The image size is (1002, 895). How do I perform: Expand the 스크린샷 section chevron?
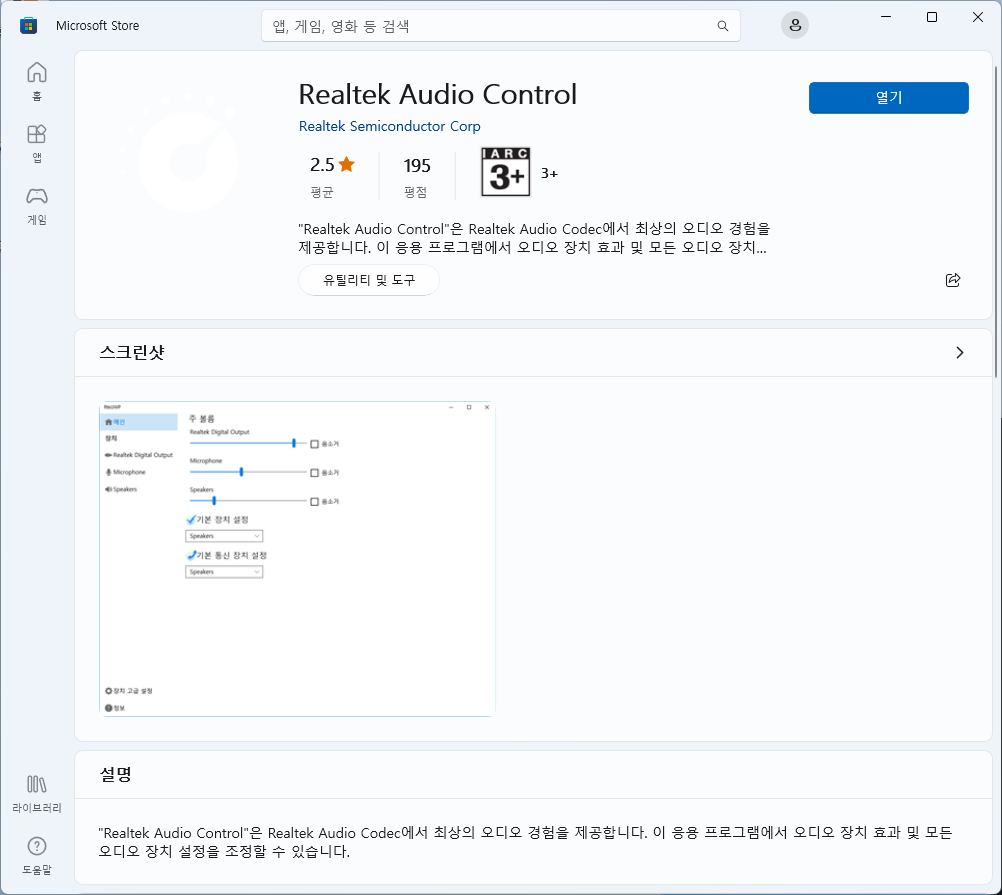pos(959,353)
